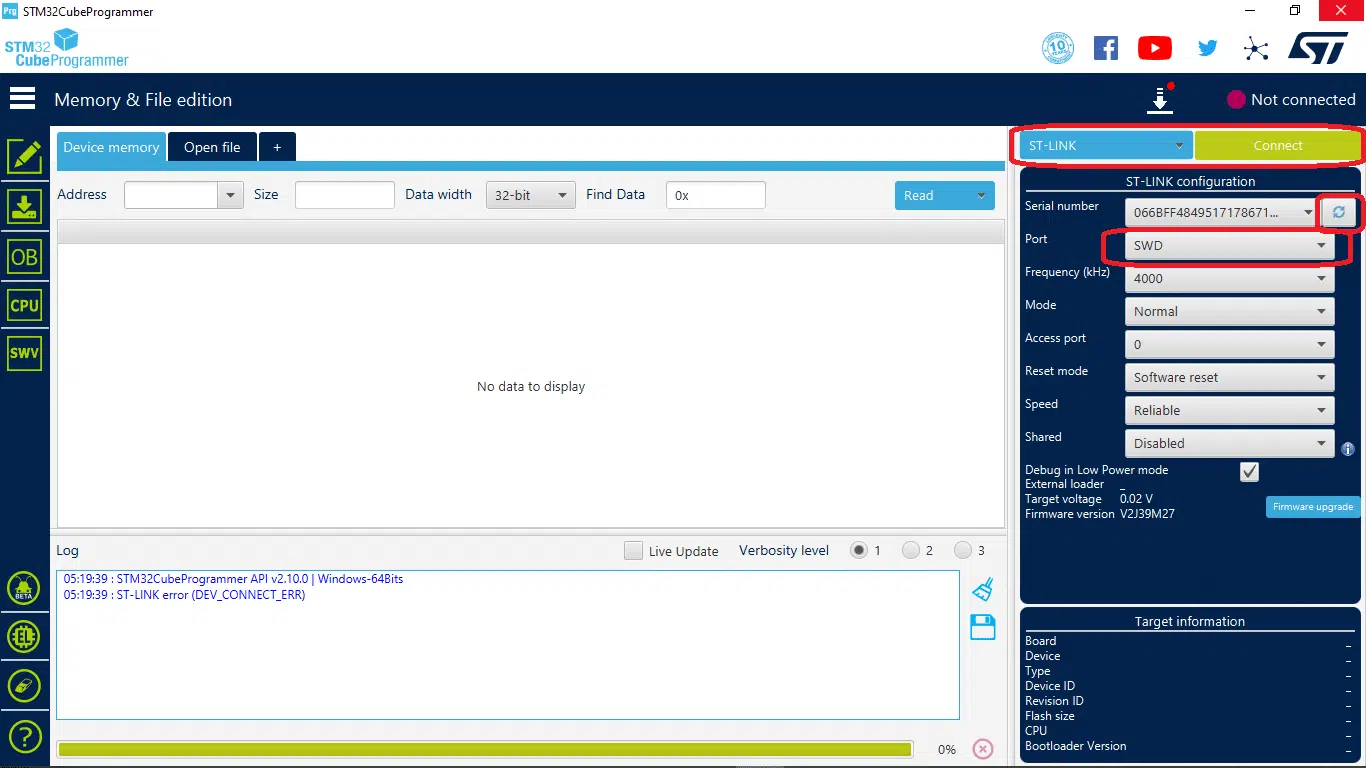Click the green Connect button

click(1278, 146)
